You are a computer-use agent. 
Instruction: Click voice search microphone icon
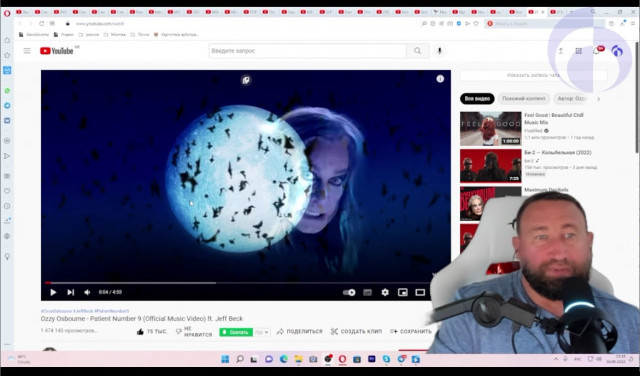tap(439, 51)
